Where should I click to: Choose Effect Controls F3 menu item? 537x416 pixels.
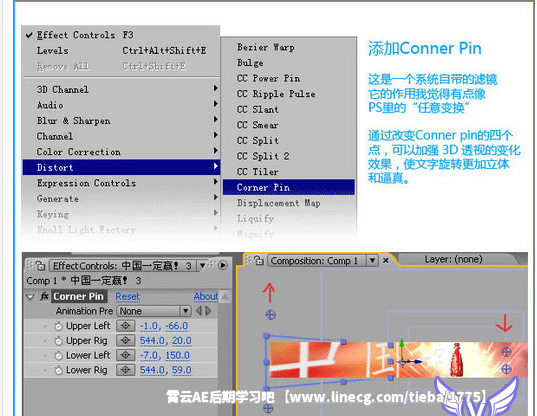tap(121, 35)
